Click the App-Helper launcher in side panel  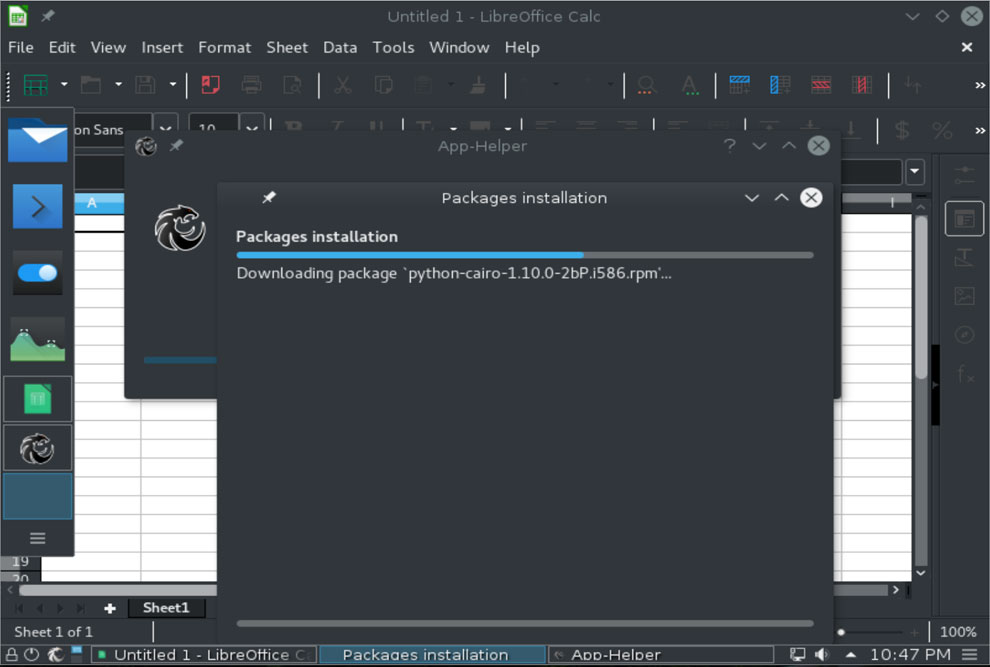tap(38, 448)
